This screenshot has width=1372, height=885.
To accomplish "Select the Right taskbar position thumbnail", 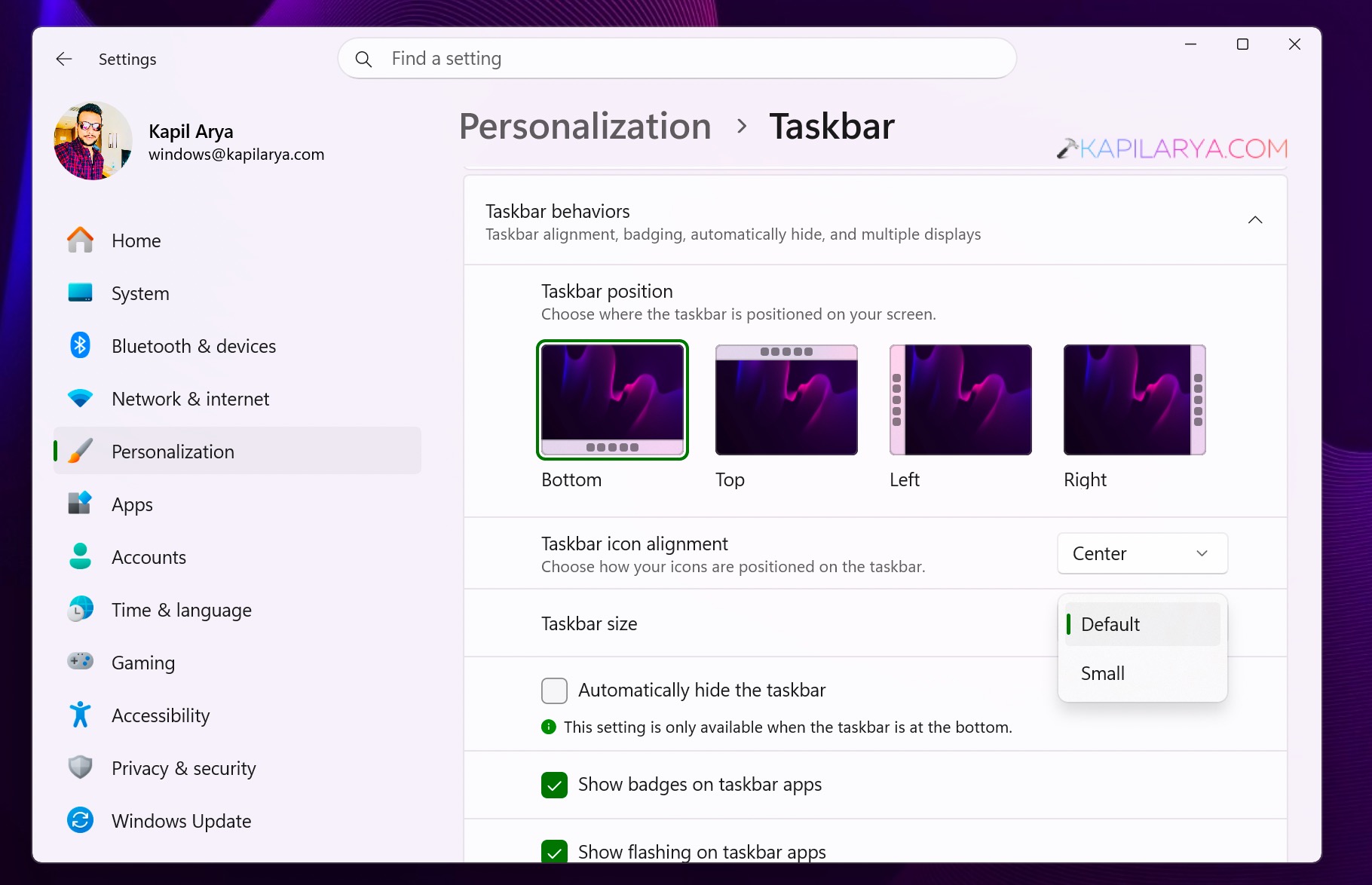I will (1135, 400).
